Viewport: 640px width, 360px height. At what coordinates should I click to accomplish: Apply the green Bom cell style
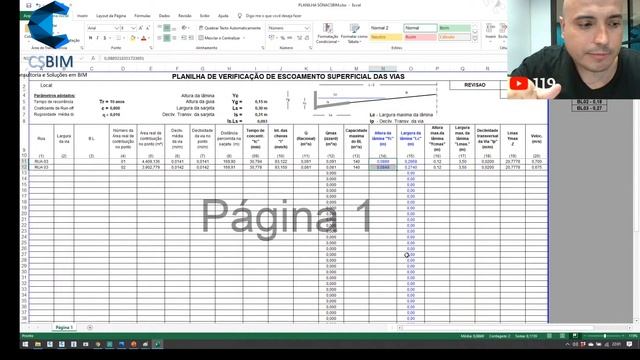pyautogui.click(x=454, y=28)
